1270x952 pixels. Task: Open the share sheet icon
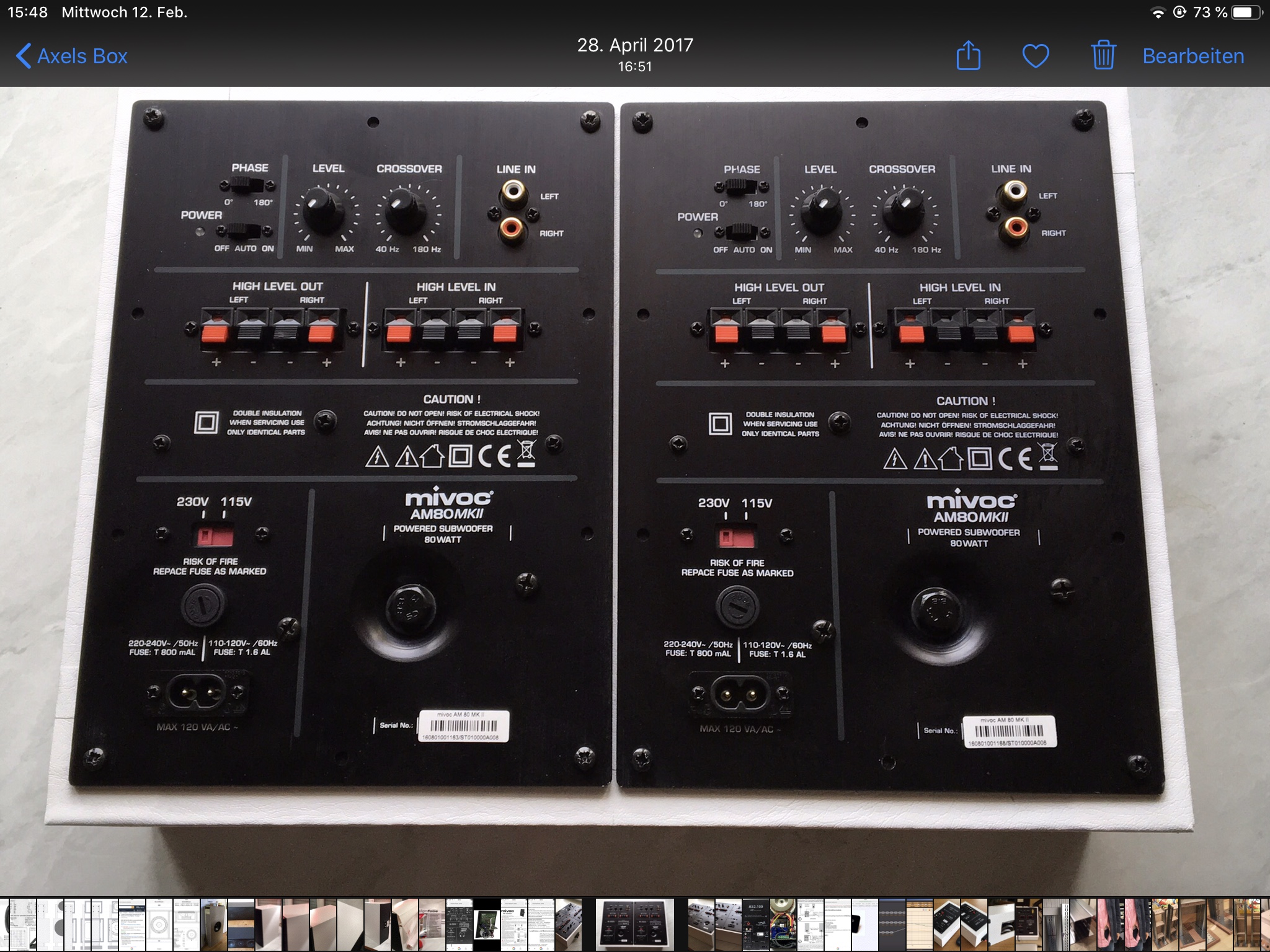point(968,55)
